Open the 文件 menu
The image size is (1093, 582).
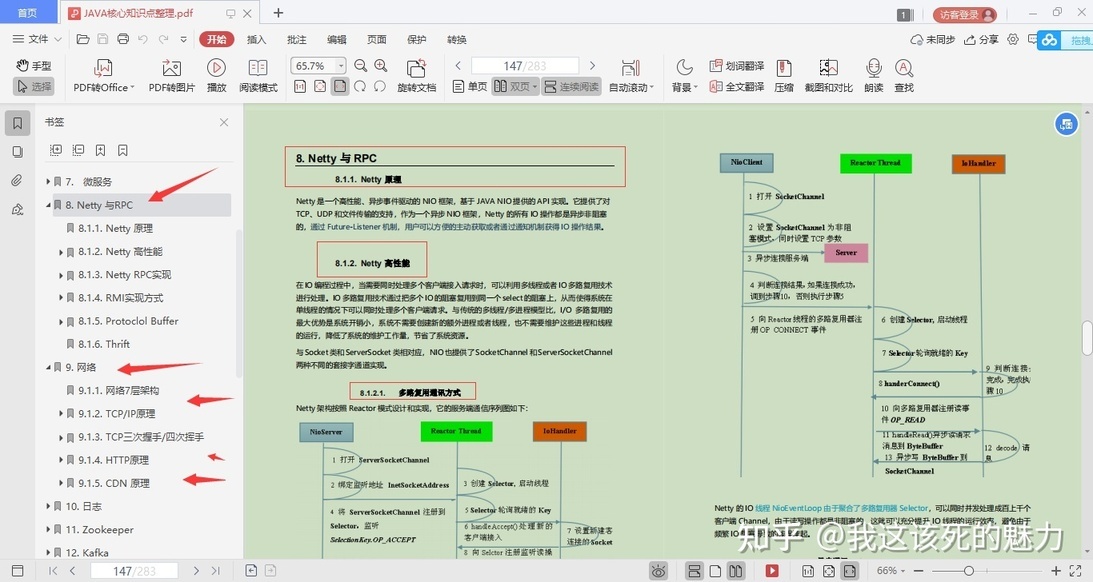38,39
